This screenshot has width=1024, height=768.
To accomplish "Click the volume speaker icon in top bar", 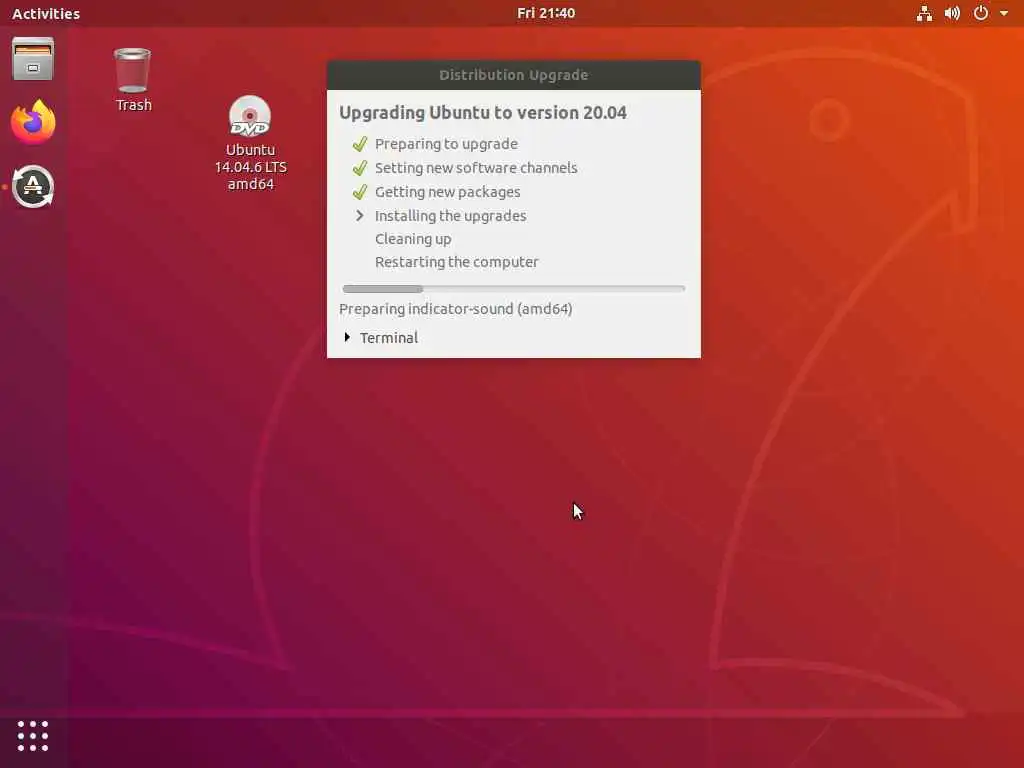I will coord(952,13).
